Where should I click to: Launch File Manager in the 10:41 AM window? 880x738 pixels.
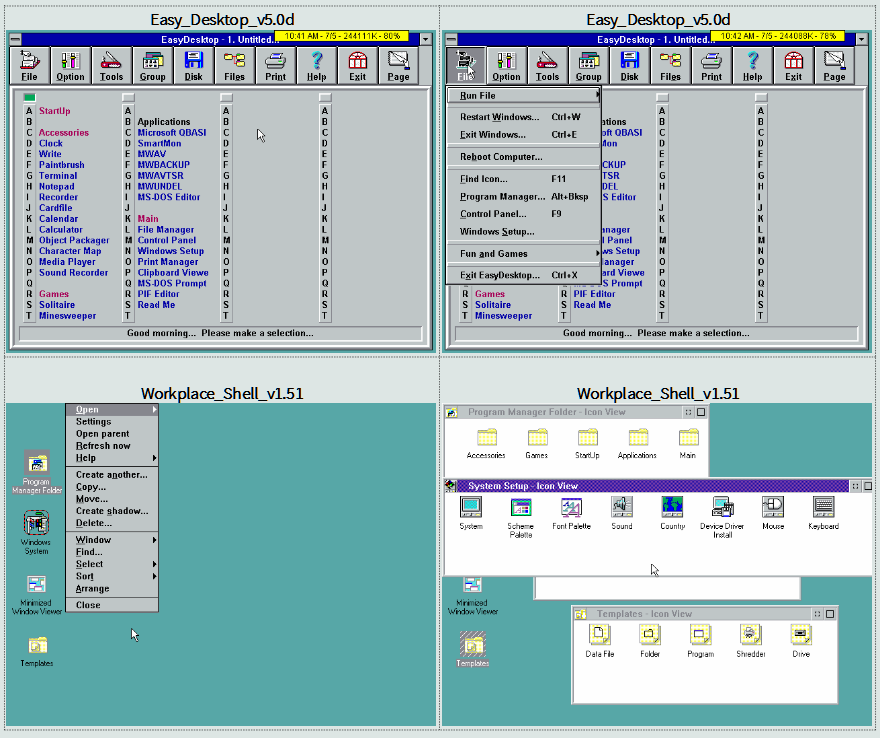pos(166,230)
